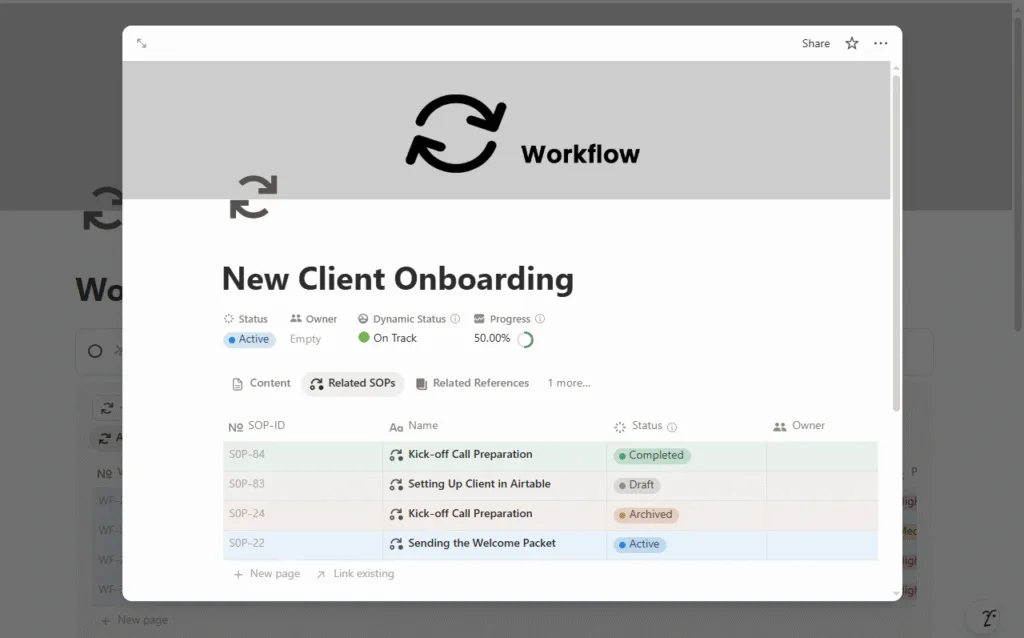Expand the '1 more...' hidden tabs
Viewport: 1024px width, 638px height.
click(568, 383)
